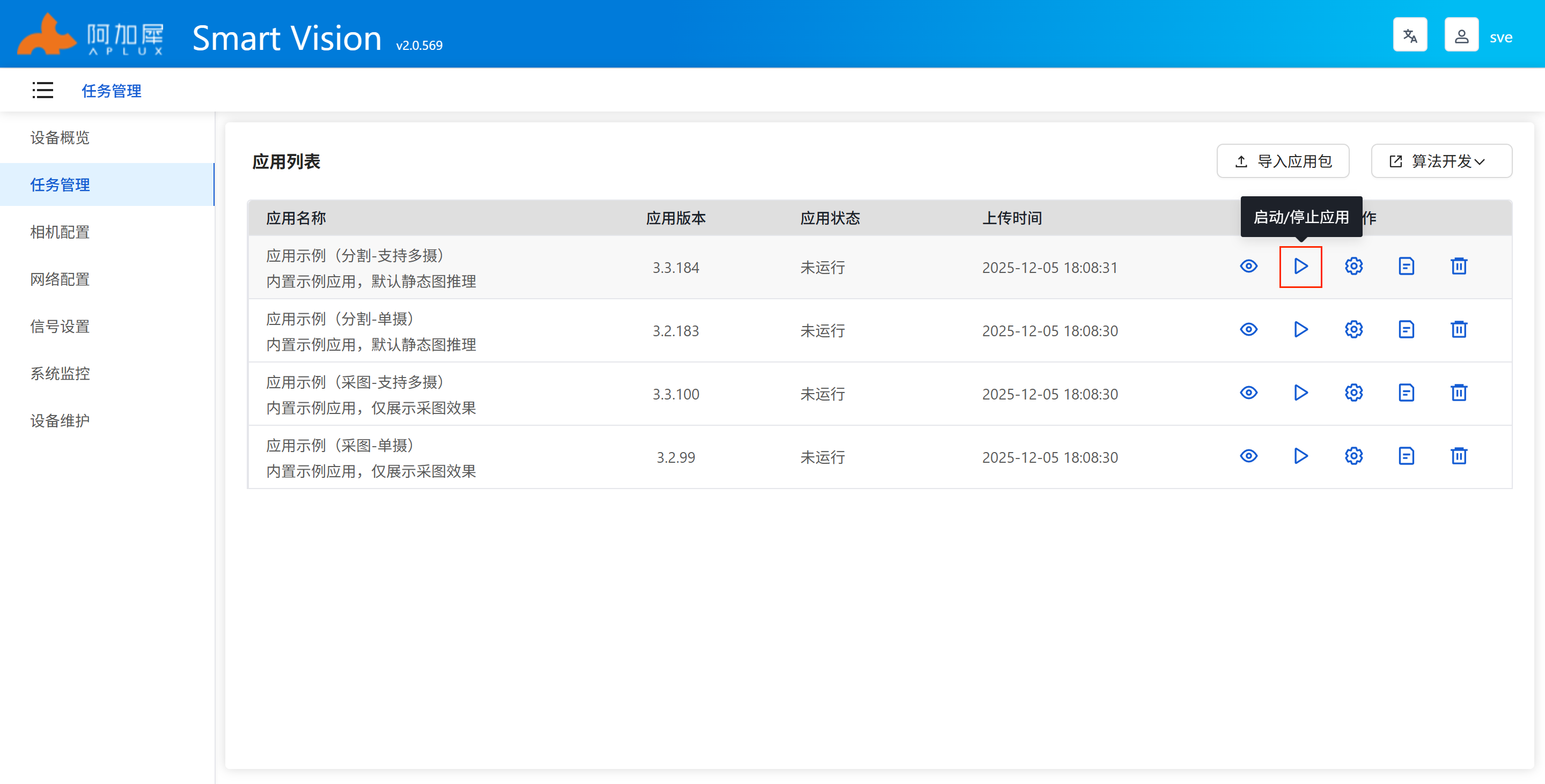Viewport: 1545px width, 784px height.
Task: Click the APLUX logo in header
Action: pyautogui.click(x=90, y=35)
